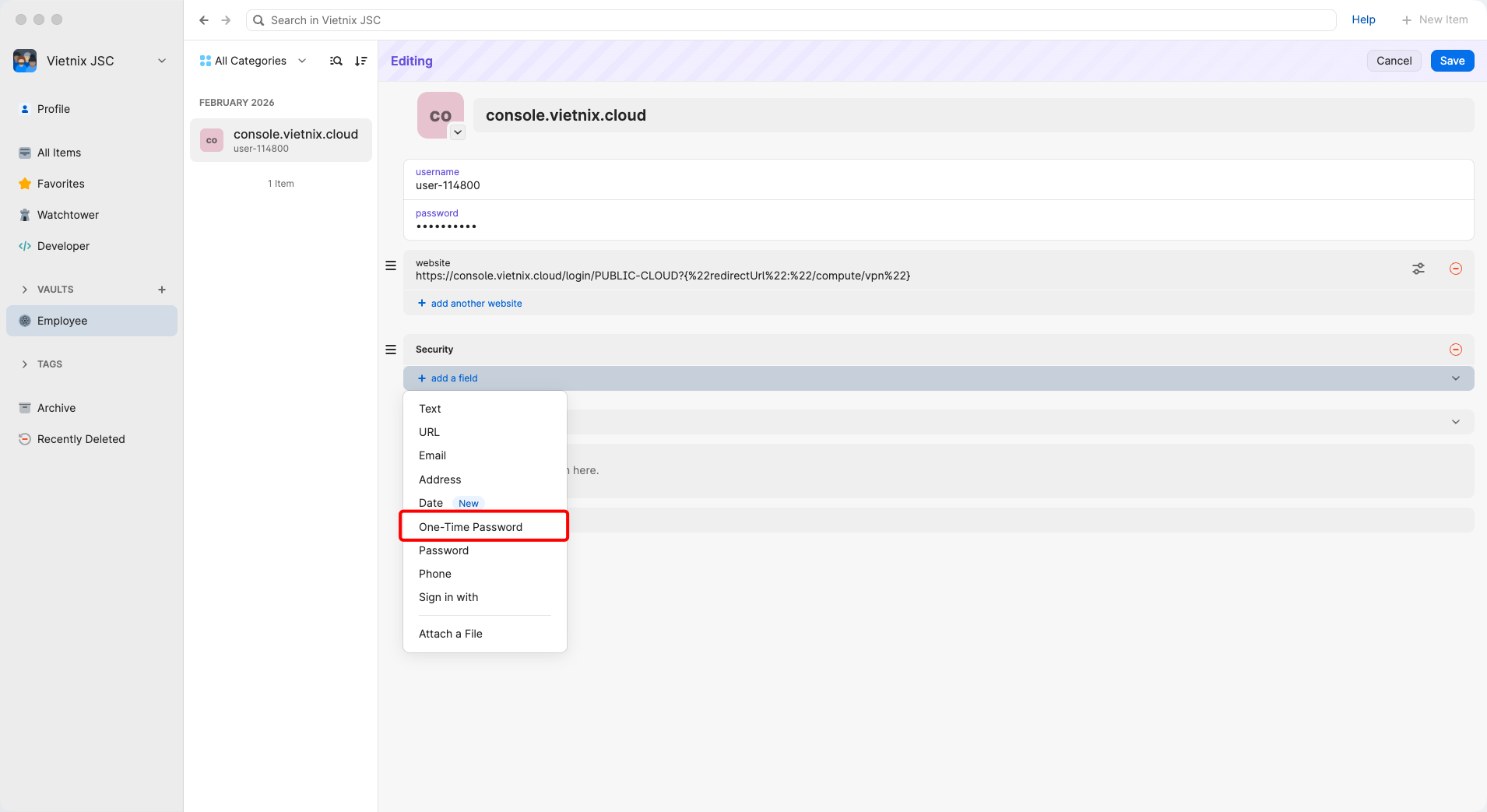Click the back navigation arrow

click(203, 19)
